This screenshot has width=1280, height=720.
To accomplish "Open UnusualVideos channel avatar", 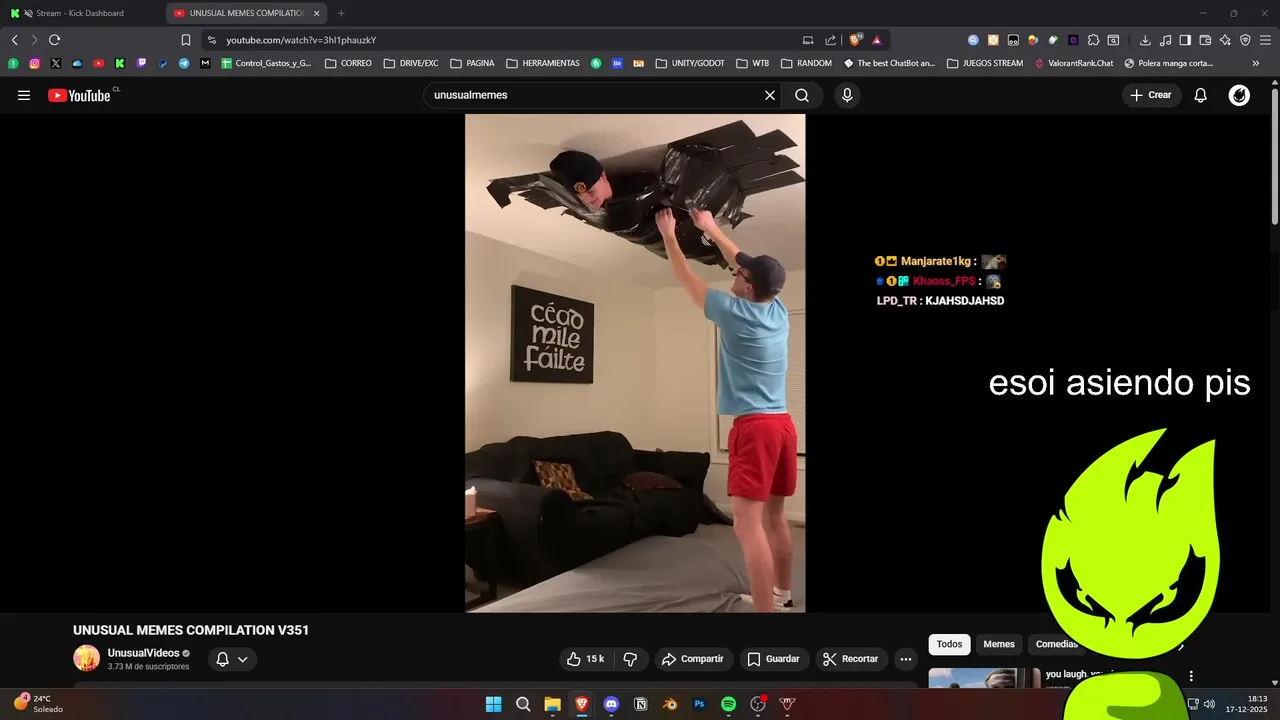I will coord(87,658).
